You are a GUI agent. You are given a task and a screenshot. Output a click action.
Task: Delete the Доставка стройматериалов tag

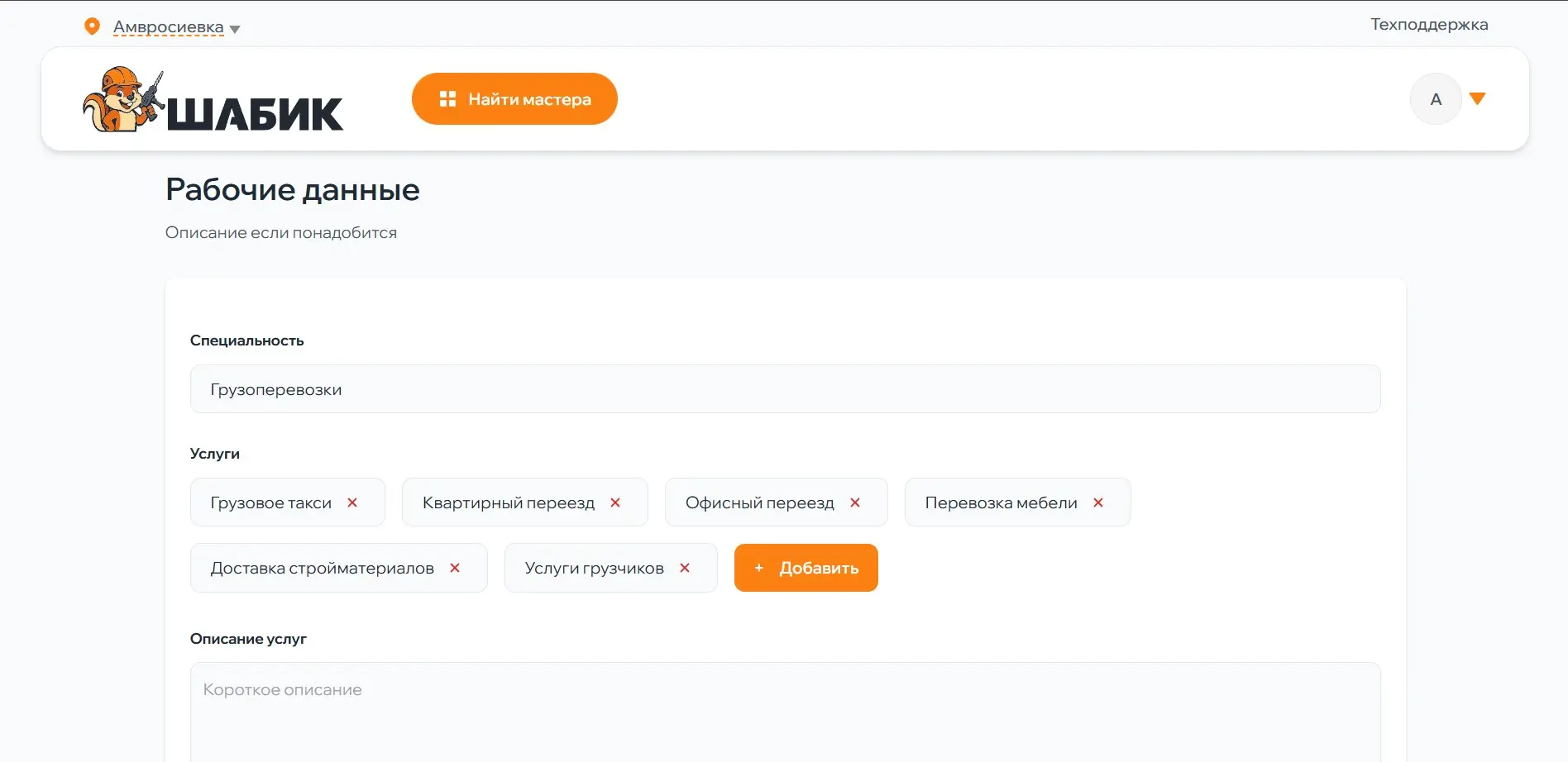click(x=455, y=568)
